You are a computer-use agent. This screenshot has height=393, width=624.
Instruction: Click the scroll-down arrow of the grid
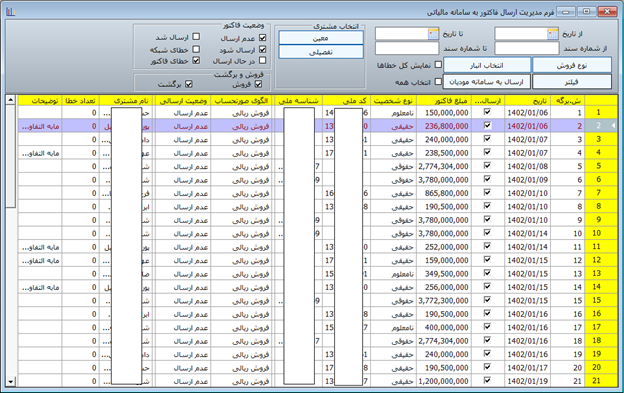tap(11, 382)
